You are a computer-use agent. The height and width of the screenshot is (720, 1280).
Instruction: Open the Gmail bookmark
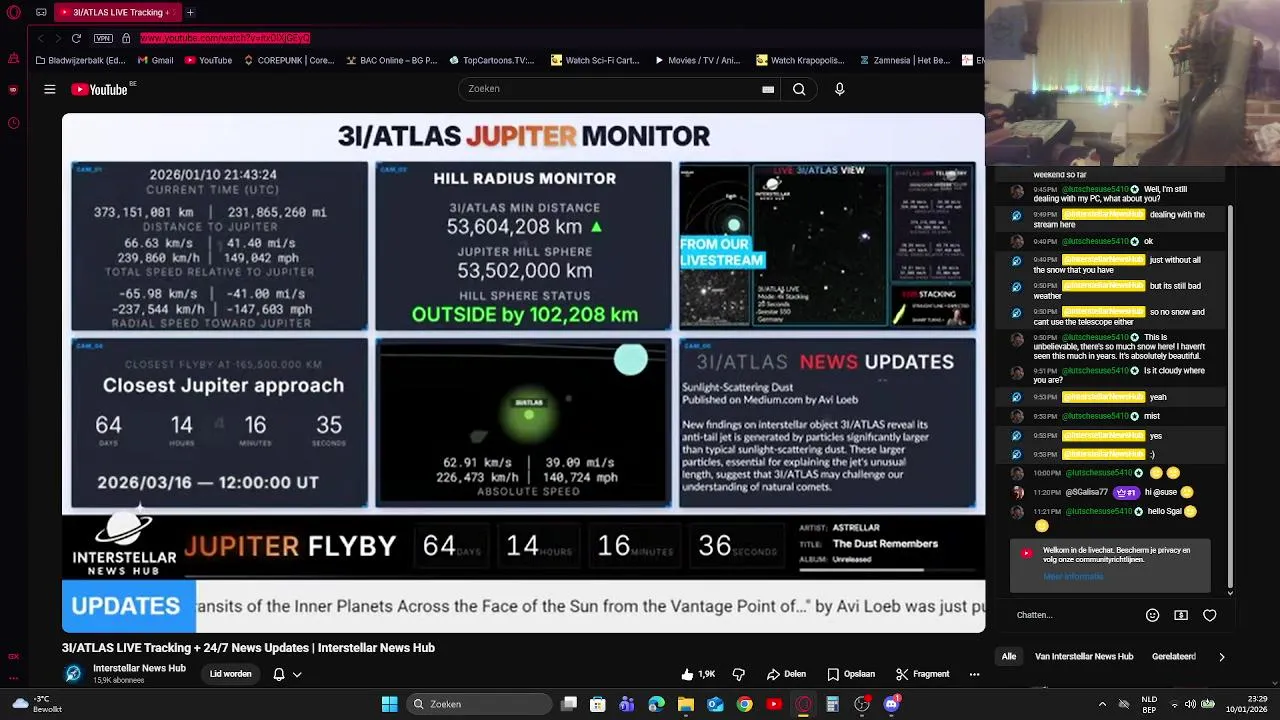pos(155,60)
